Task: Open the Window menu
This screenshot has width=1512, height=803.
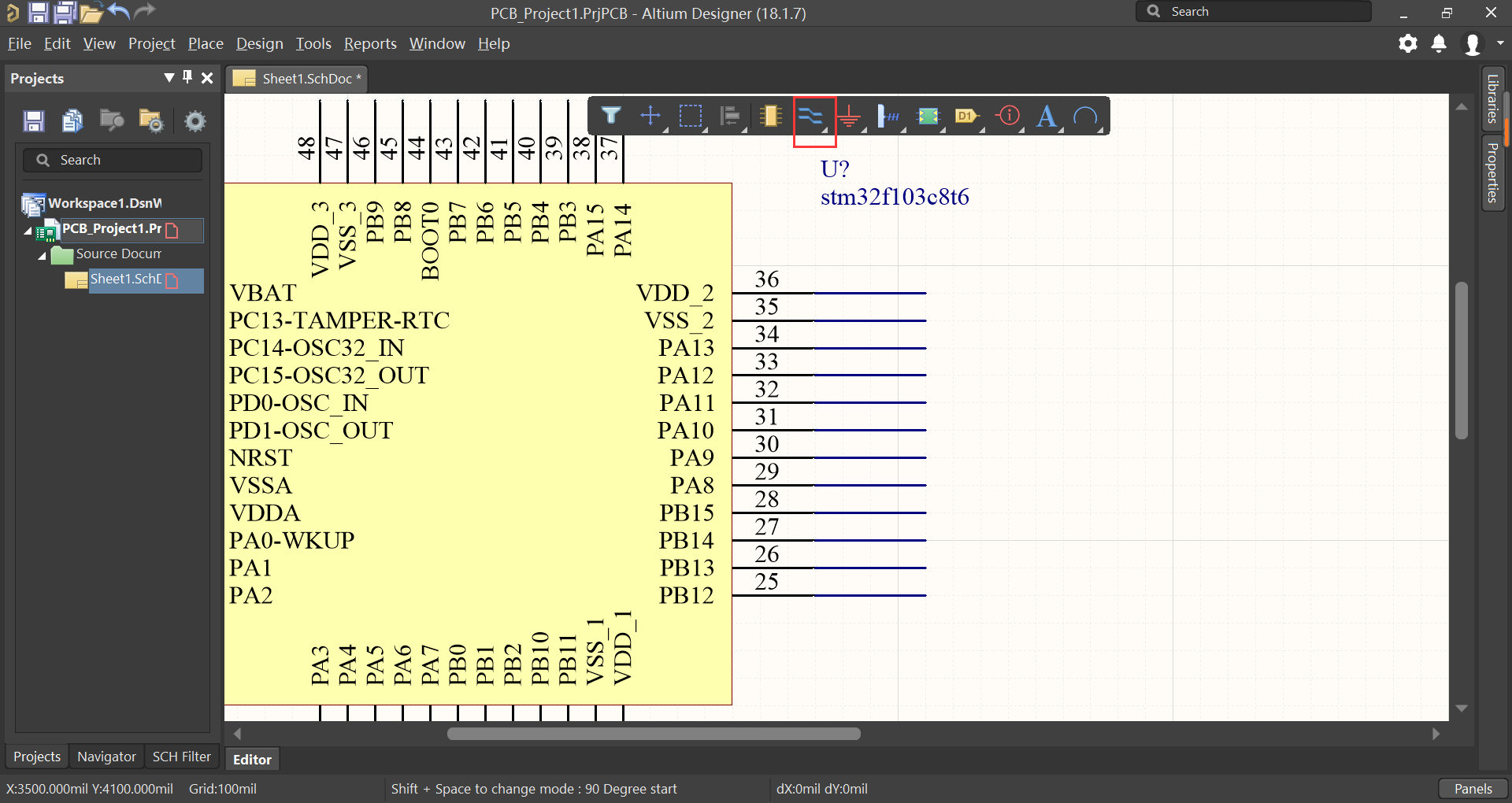Action: pos(437,43)
